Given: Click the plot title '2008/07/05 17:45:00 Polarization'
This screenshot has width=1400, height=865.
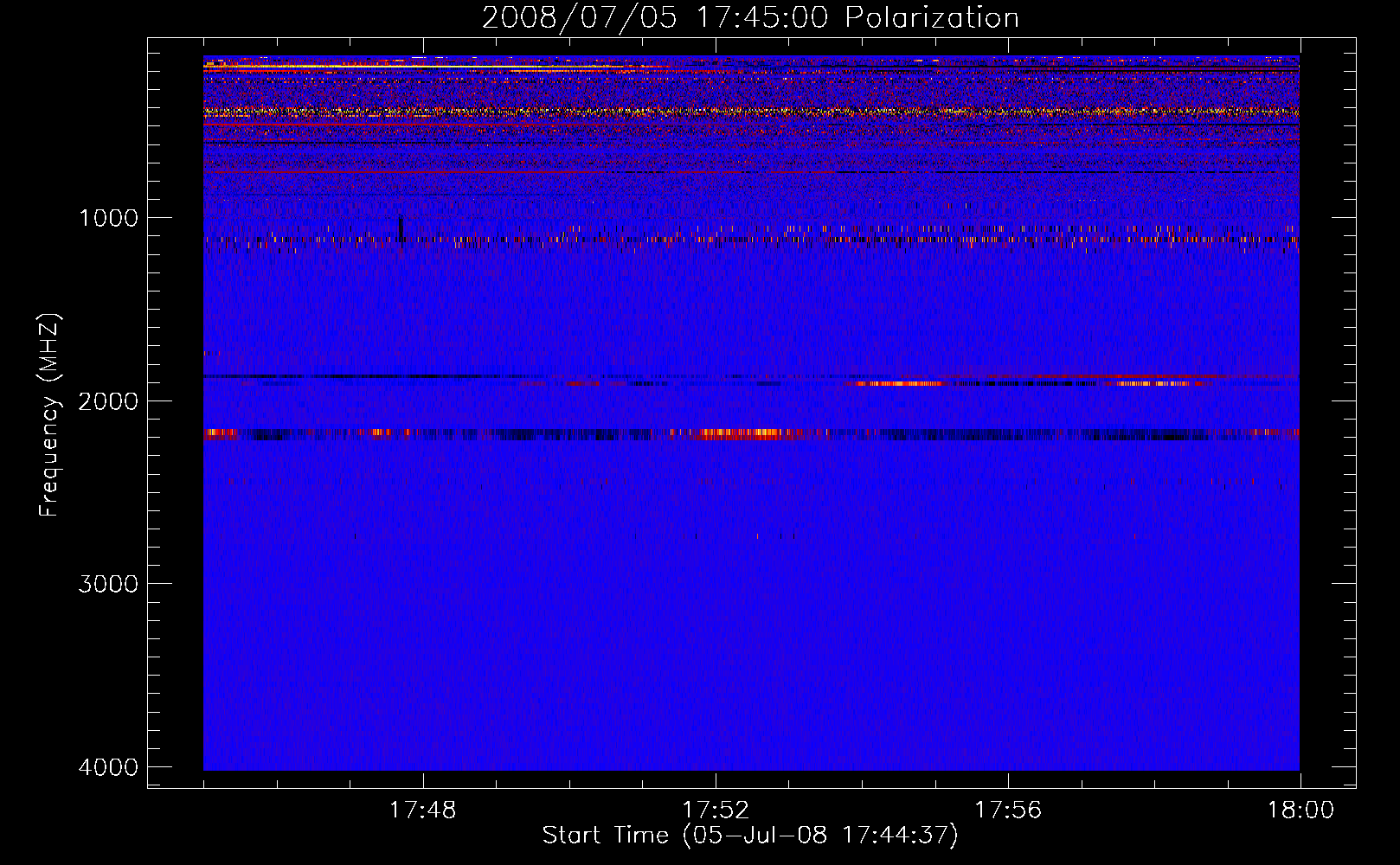Looking at the screenshot, I should [x=750, y=18].
